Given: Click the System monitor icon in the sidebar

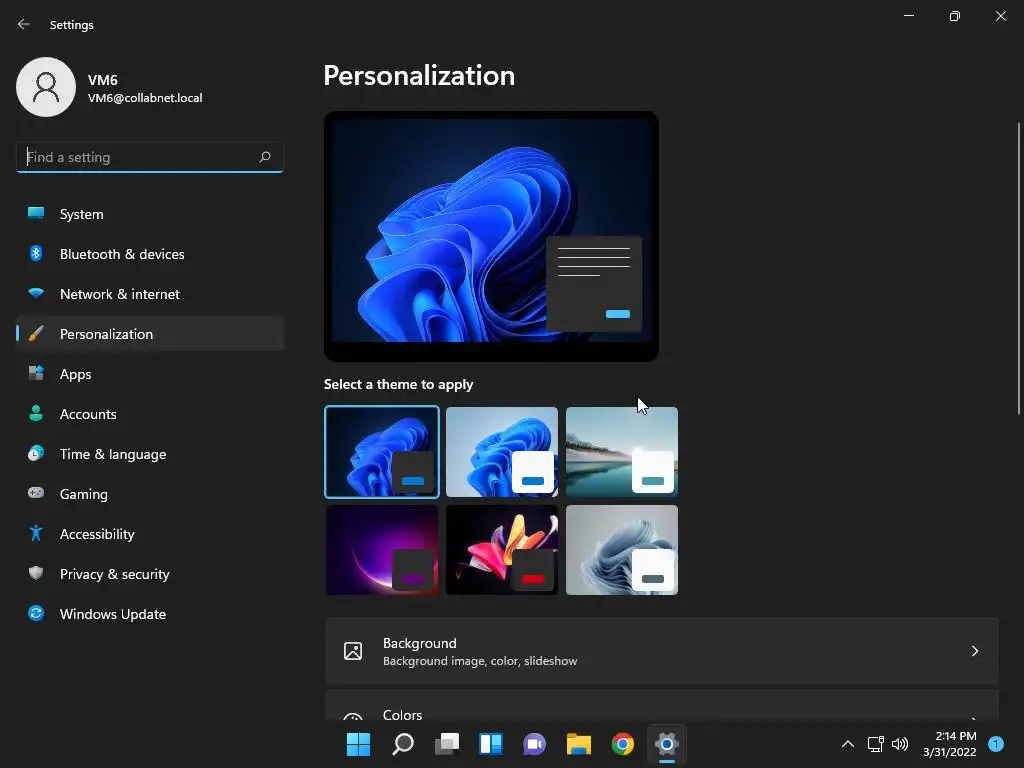Looking at the screenshot, I should tap(36, 214).
